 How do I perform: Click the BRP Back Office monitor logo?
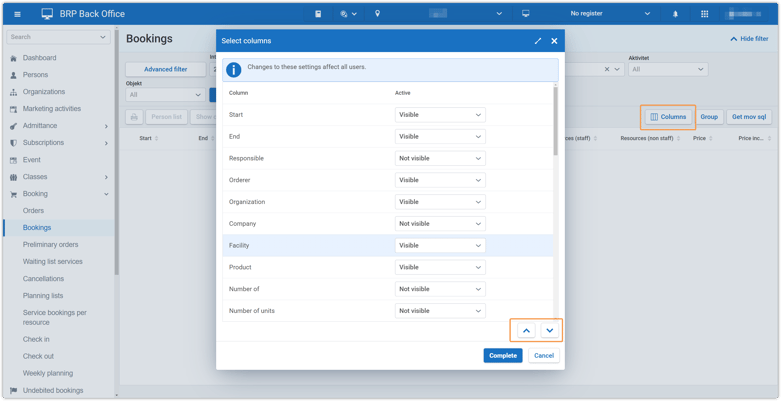[x=47, y=14]
